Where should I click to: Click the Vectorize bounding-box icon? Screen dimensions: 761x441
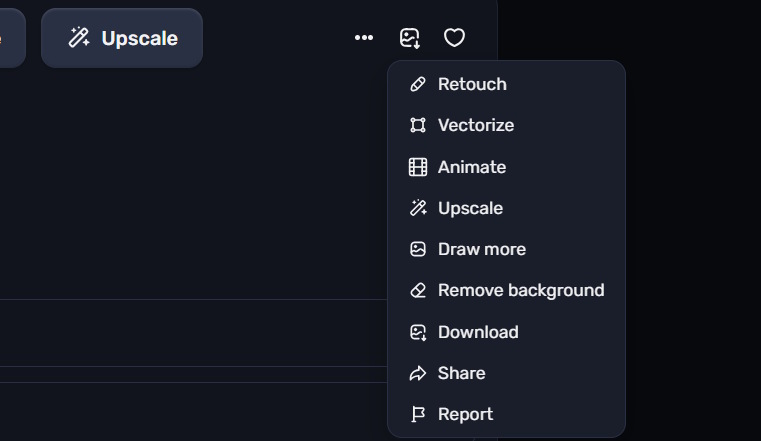(418, 125)
